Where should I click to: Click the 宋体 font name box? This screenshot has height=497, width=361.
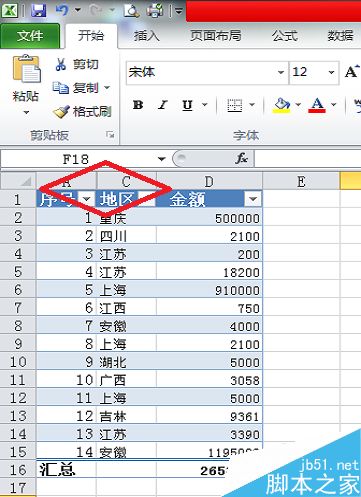(201, 72)
